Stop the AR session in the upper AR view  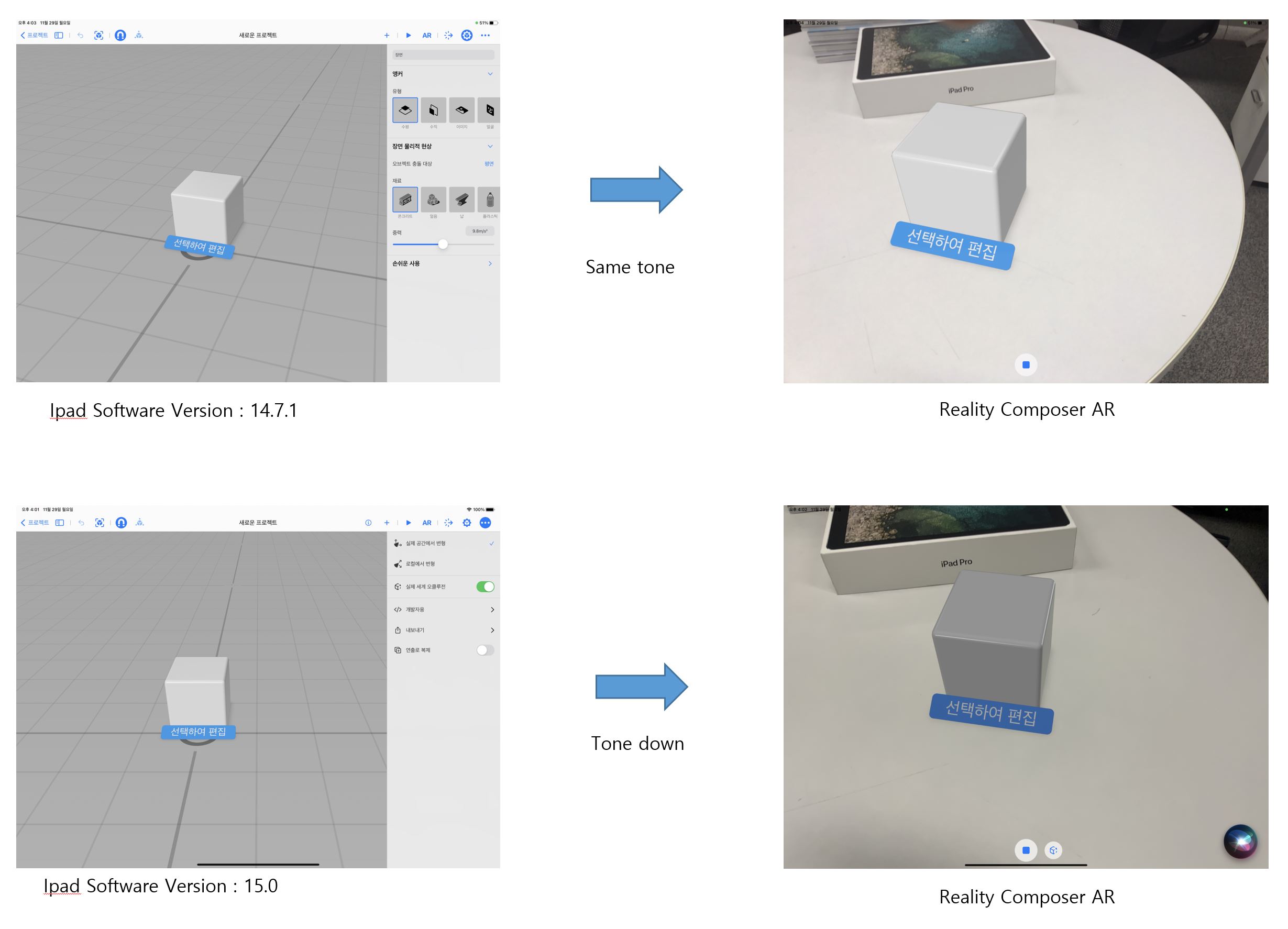[1026, 364]
